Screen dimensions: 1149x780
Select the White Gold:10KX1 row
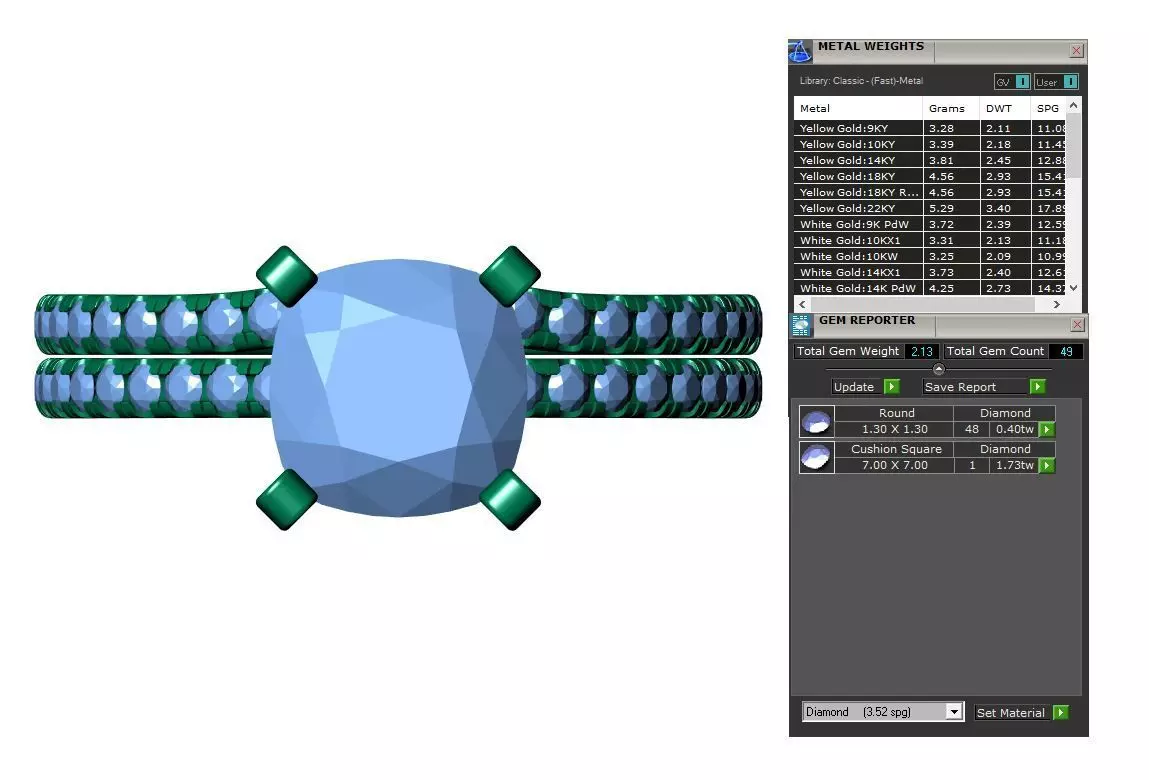point(930,240)
